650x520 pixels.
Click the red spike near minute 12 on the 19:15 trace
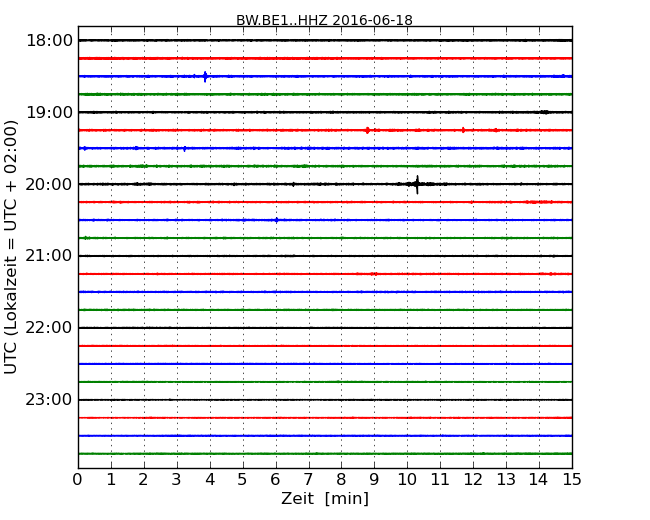pos(463,130)
